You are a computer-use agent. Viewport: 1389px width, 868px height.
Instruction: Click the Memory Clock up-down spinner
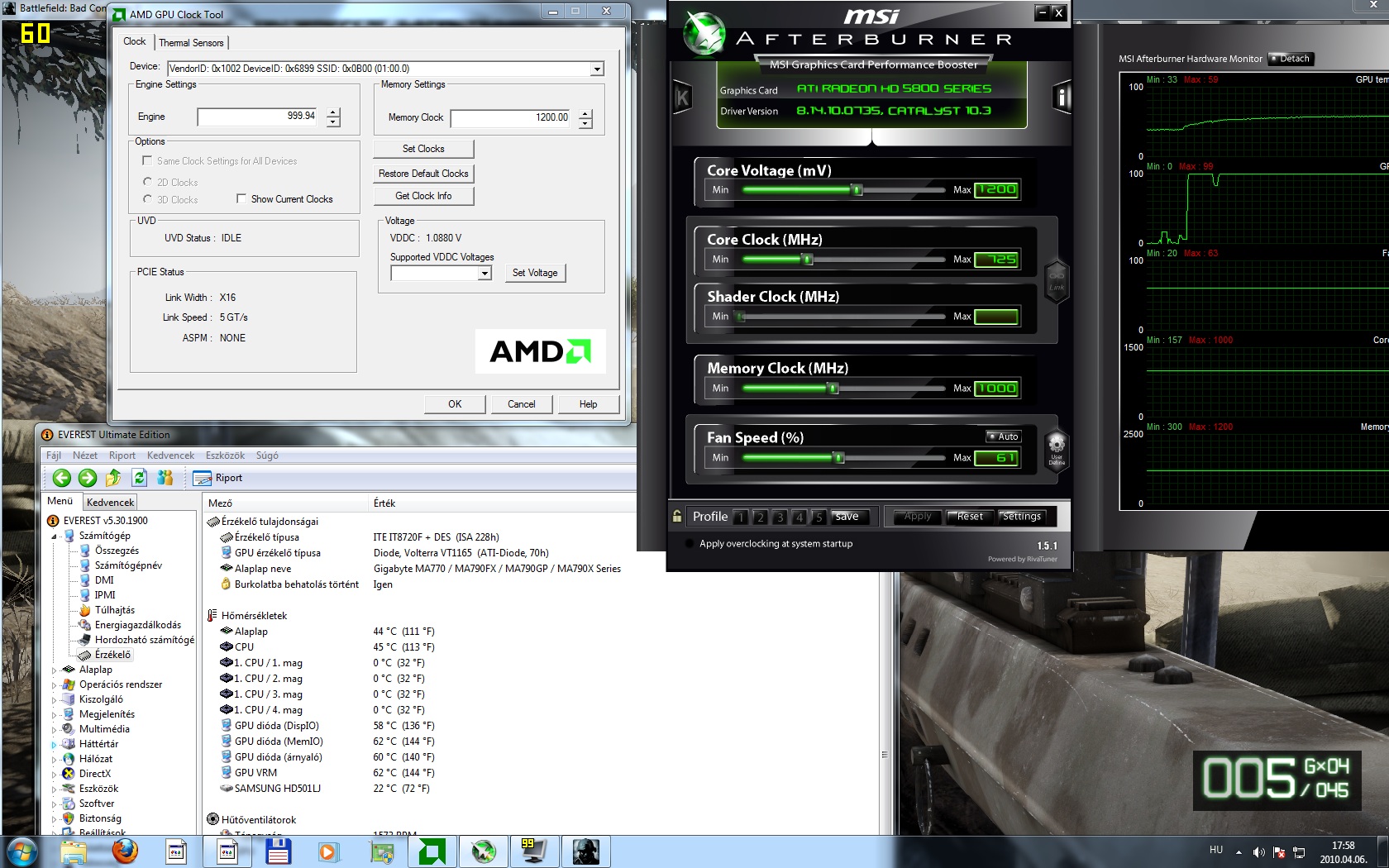[x=585, y=118]
